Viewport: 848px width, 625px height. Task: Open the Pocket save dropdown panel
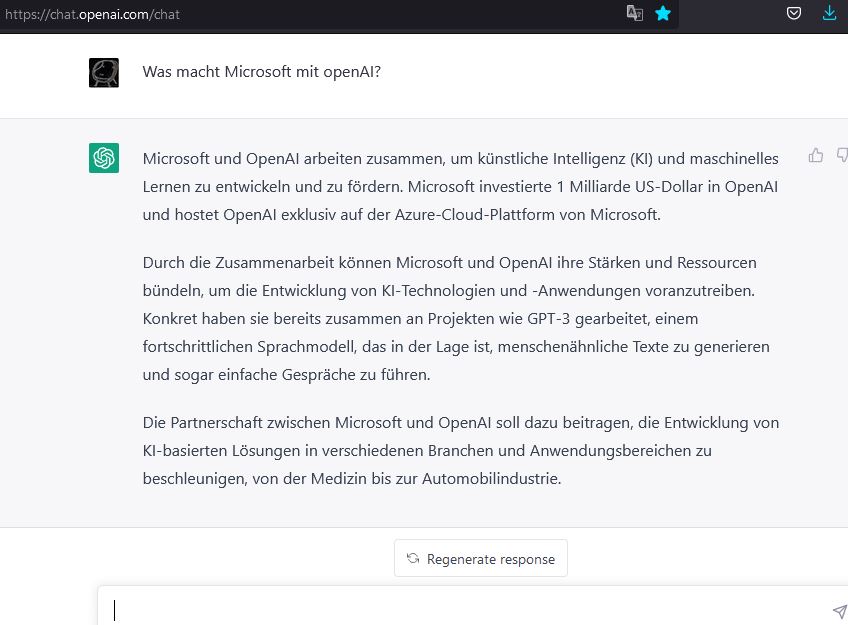(x=794, y=13)
